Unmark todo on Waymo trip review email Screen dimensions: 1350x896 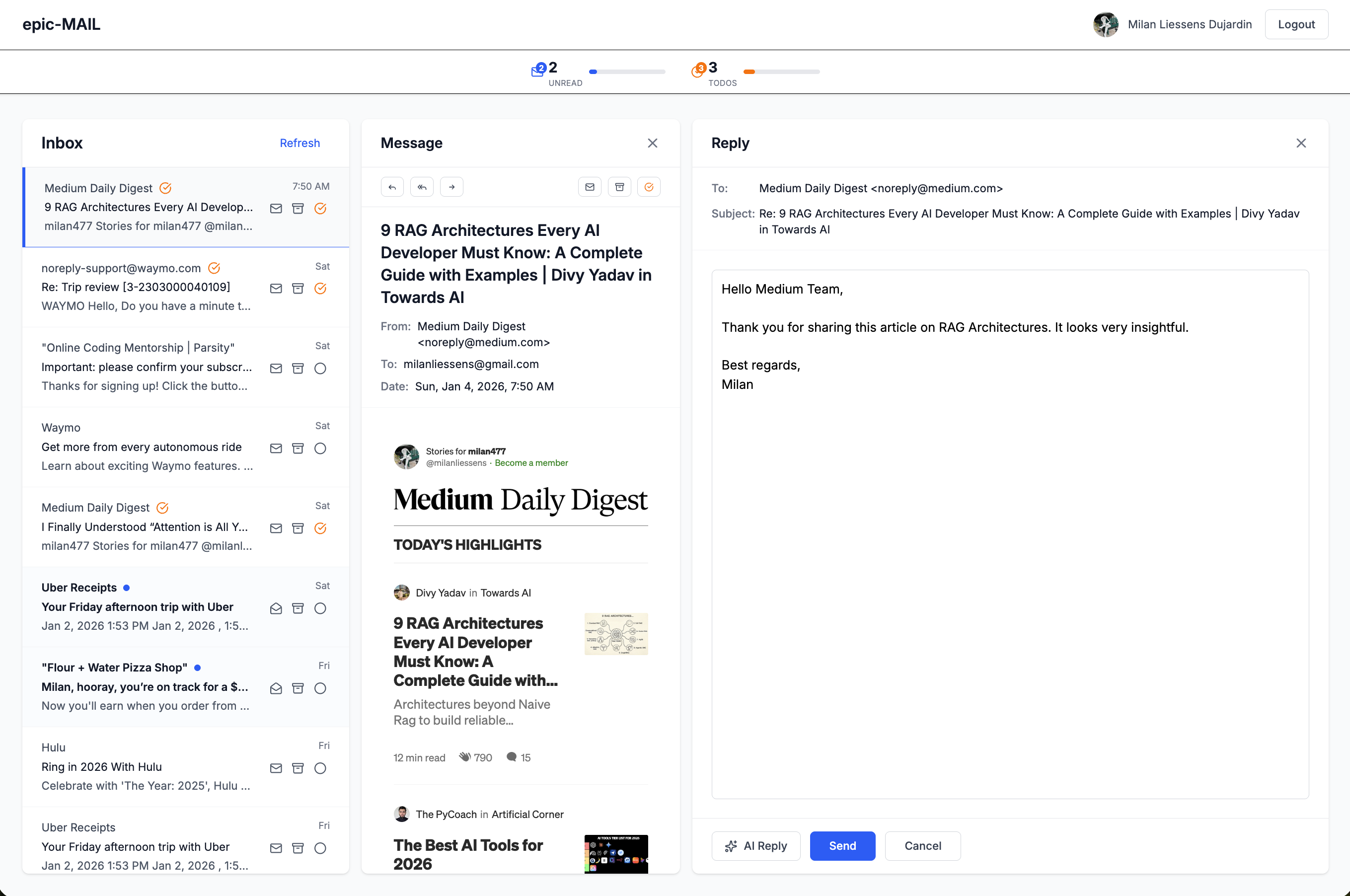click(x=320, y=289)
